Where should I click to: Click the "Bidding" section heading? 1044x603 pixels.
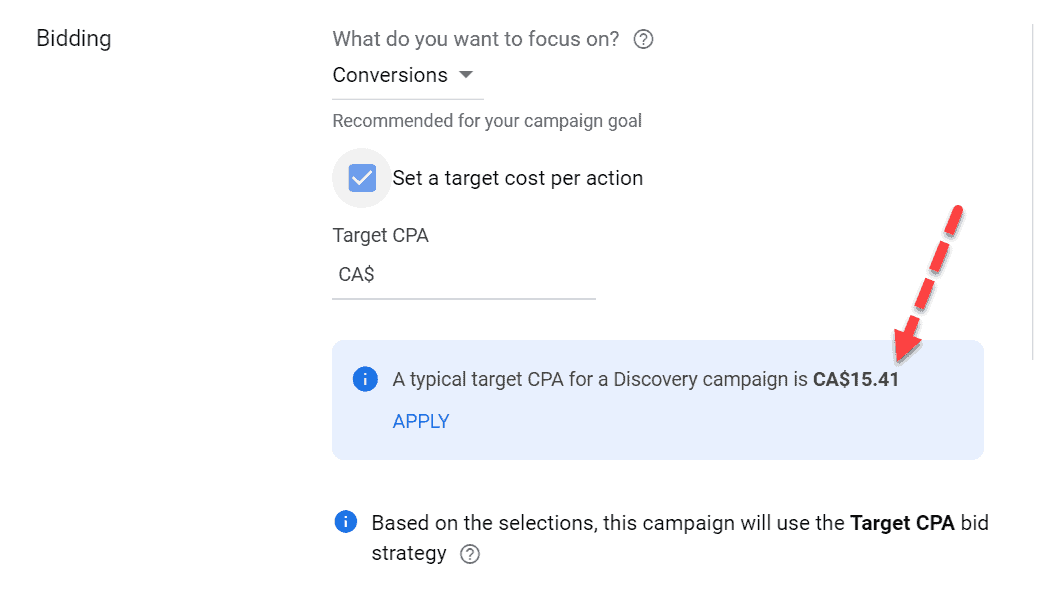[74, 39]
